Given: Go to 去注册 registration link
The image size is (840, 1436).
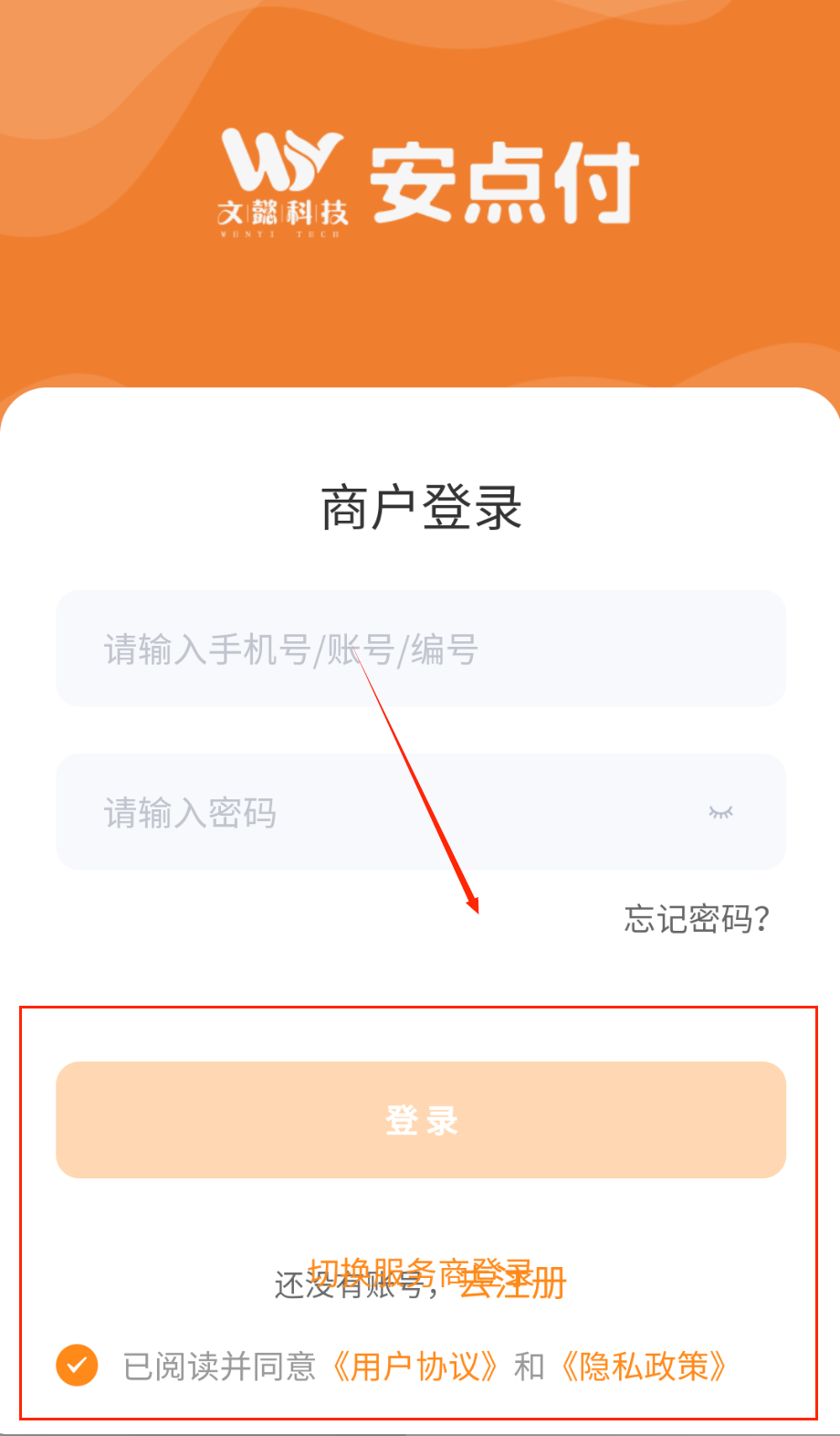Looking at the screenshot, I should pyautogui.click(x=514, y=1283).
